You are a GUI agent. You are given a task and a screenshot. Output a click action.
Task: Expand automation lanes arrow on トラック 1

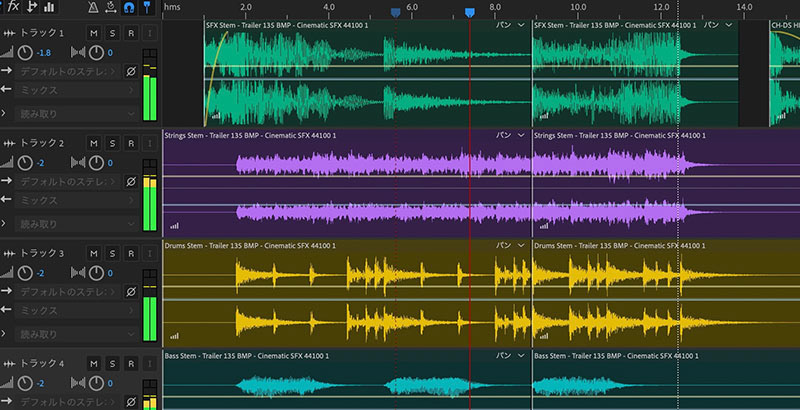point(4,113)
